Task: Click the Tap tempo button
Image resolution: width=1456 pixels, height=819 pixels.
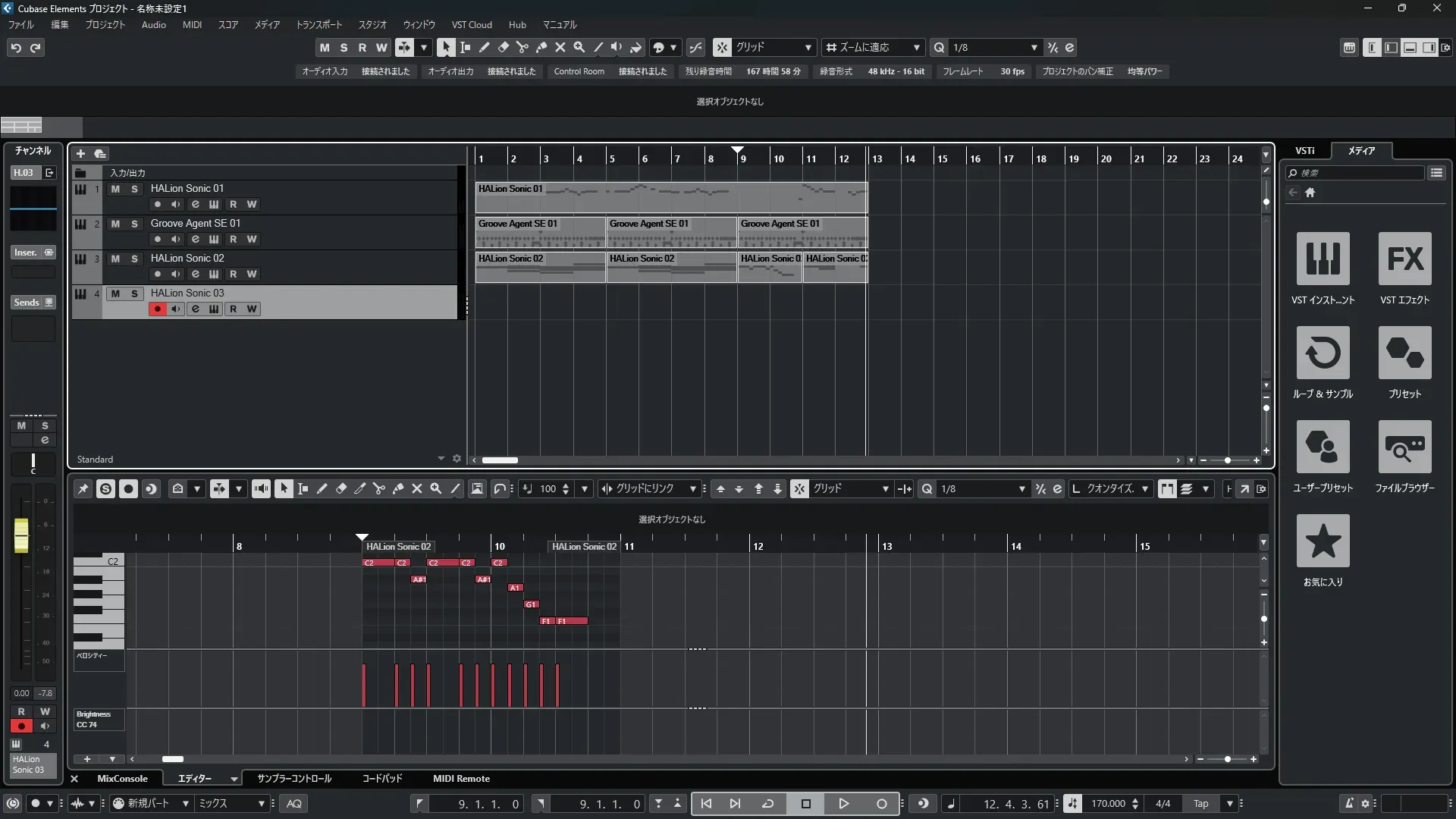Action: [1200, 804]
